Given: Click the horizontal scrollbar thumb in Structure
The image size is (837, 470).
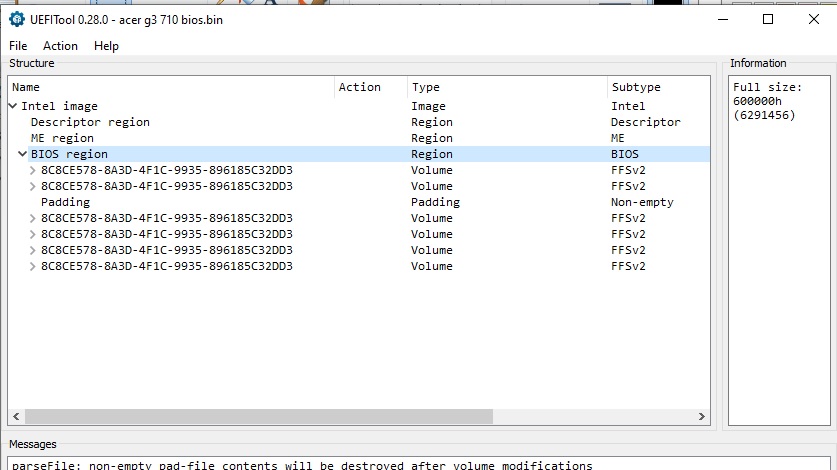Looking at the screenshot, I should [x=258, y=416].
